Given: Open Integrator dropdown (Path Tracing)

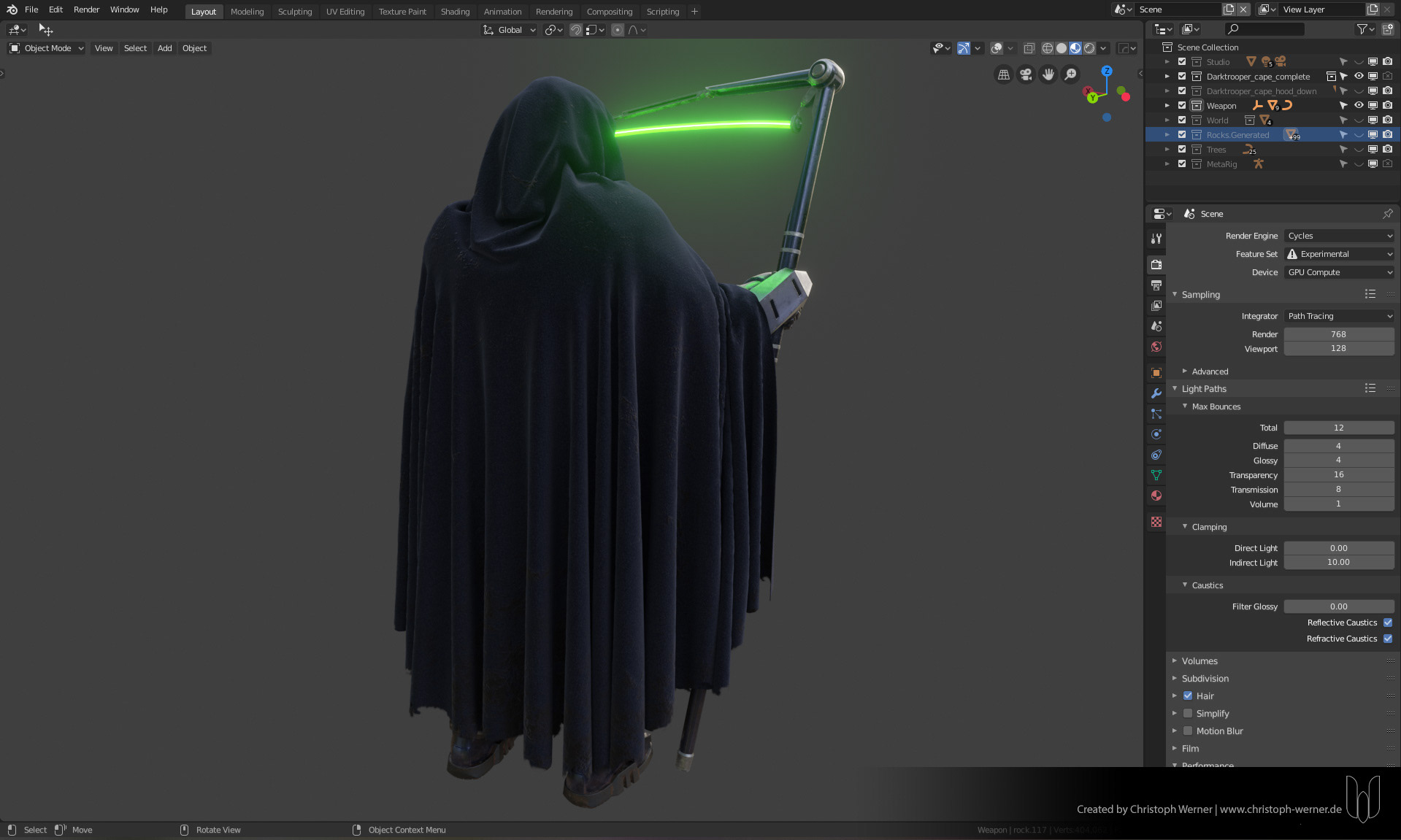Looking at the screenshot, I should pos(1339,316).
